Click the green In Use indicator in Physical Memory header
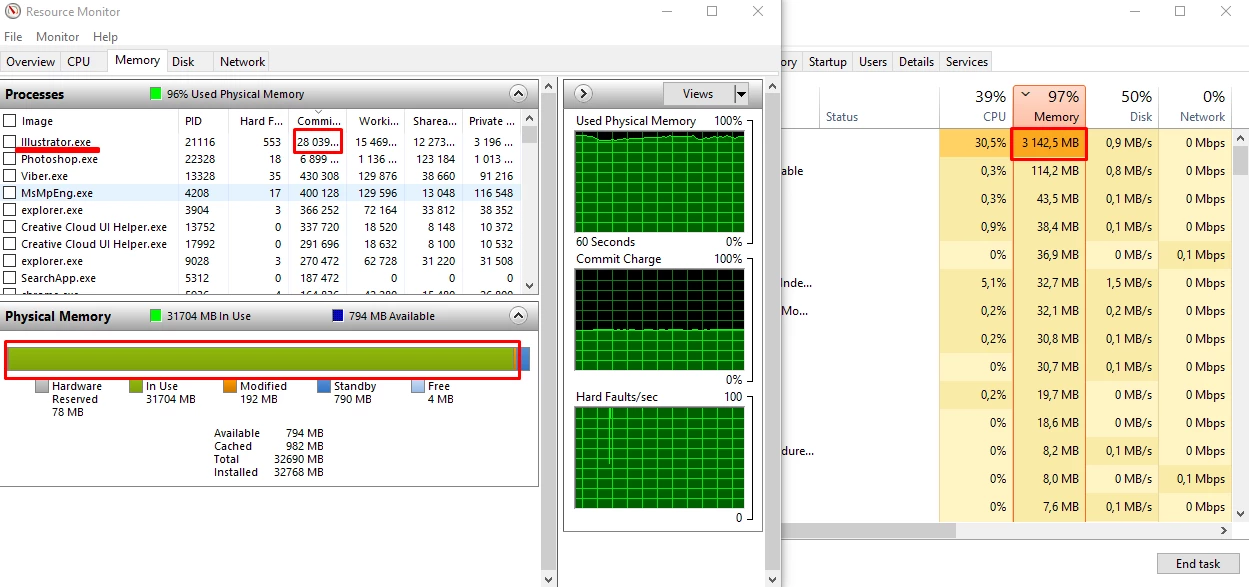The image size is (1249, 587). [155, 316]
